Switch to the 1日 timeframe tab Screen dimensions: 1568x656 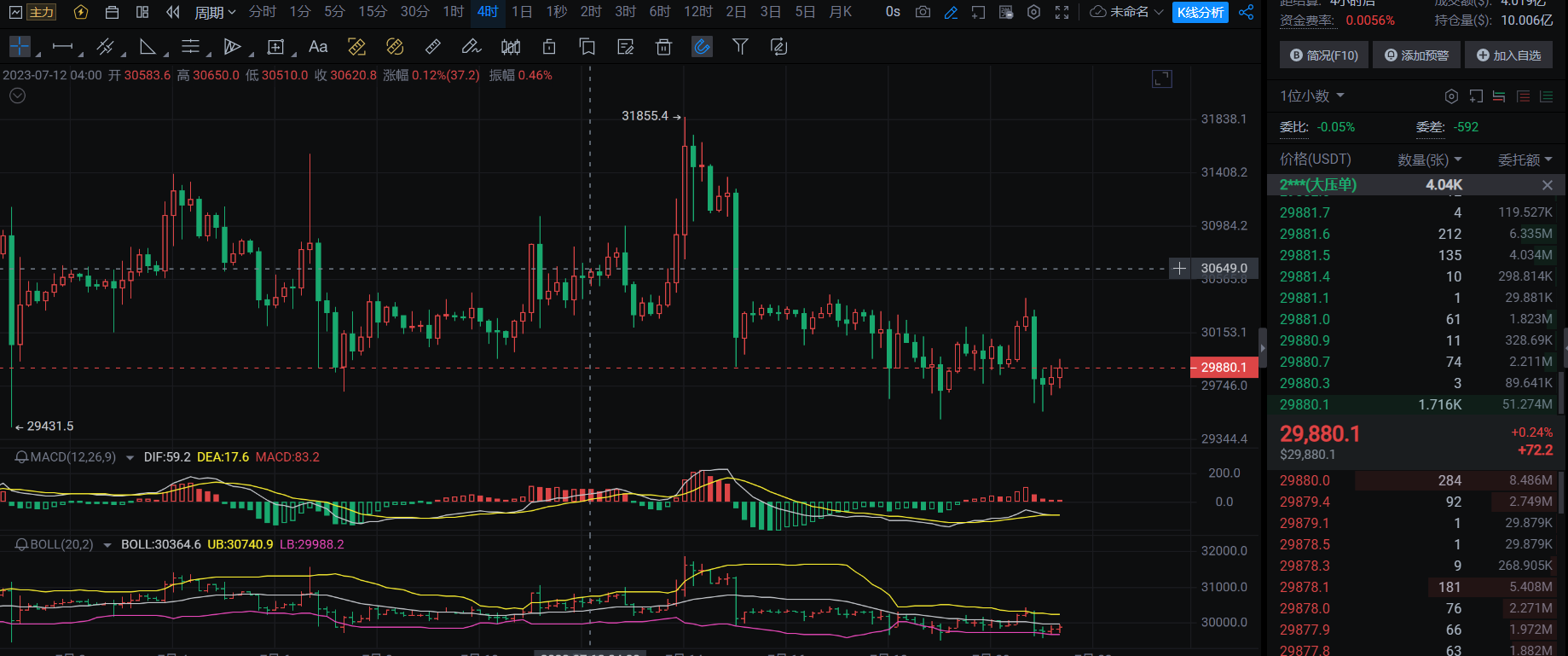[x=522, y=12]
